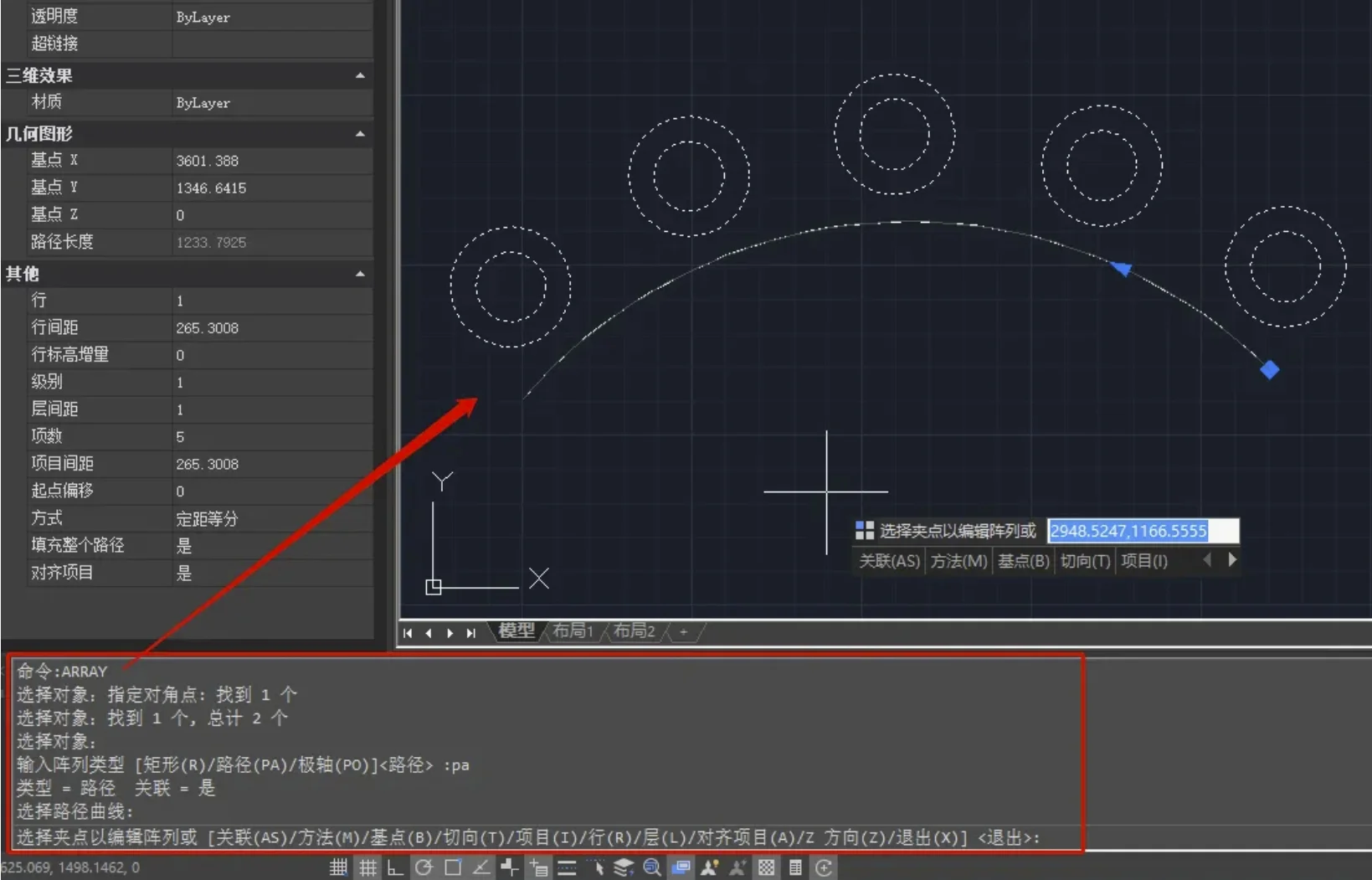Viewport: 1372px width, 880px height.
Task: Collapse the 几何图形 section
Action: pyautogui.click(x=360, y=134)
